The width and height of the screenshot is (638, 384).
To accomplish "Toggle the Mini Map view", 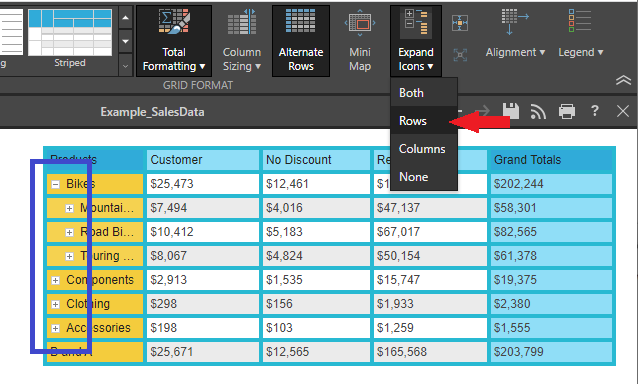I will pyautogui.click(x=360, y=41).
